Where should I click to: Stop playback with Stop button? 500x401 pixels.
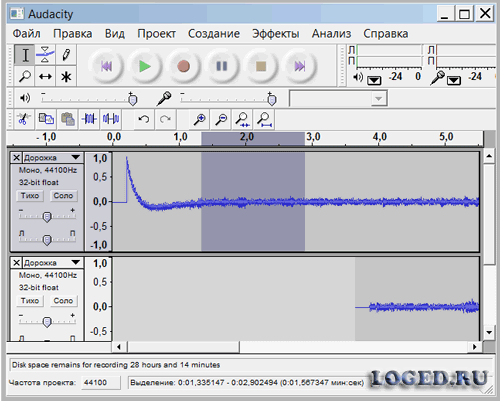261,66
